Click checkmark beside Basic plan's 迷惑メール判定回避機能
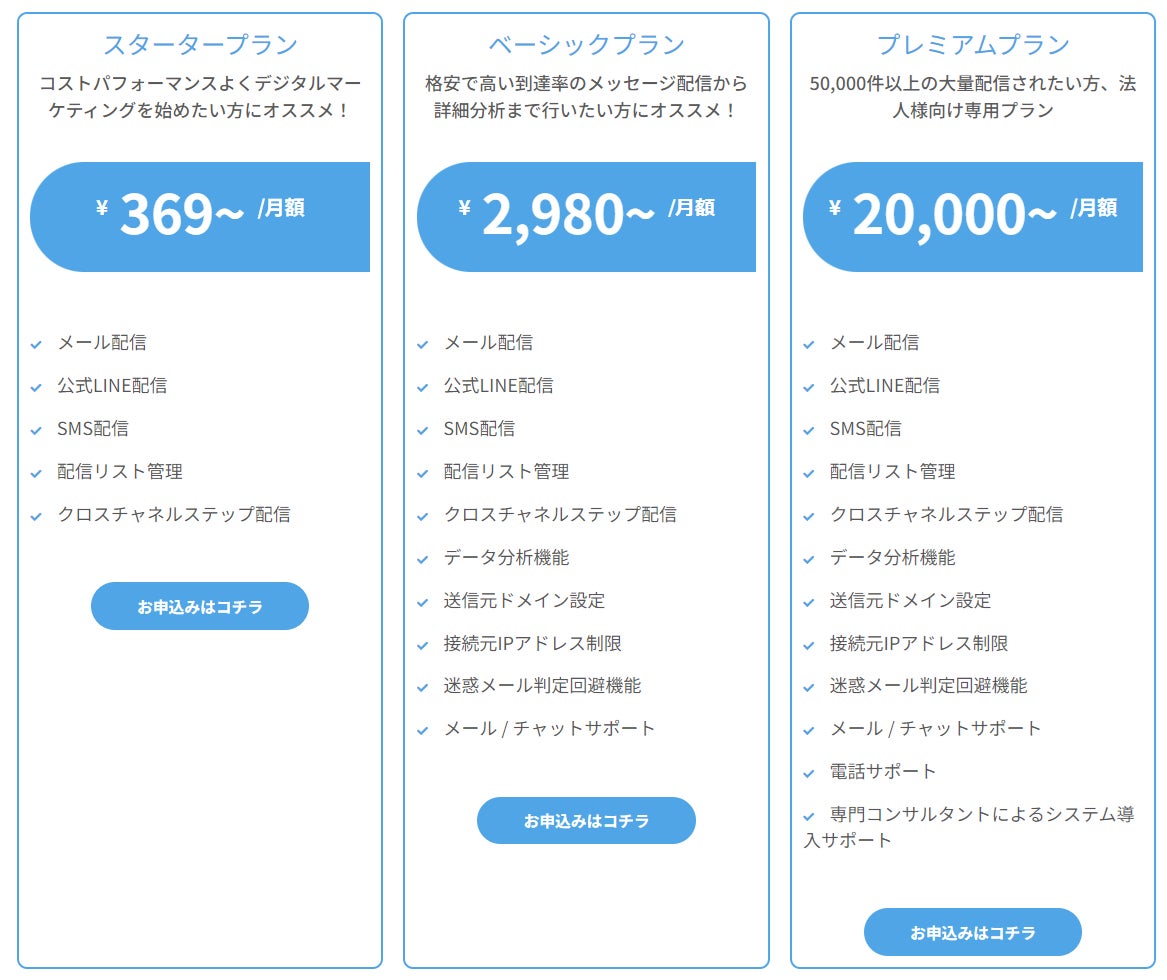The height and width of the screenshot is (980, 1167). coord(422,687)
